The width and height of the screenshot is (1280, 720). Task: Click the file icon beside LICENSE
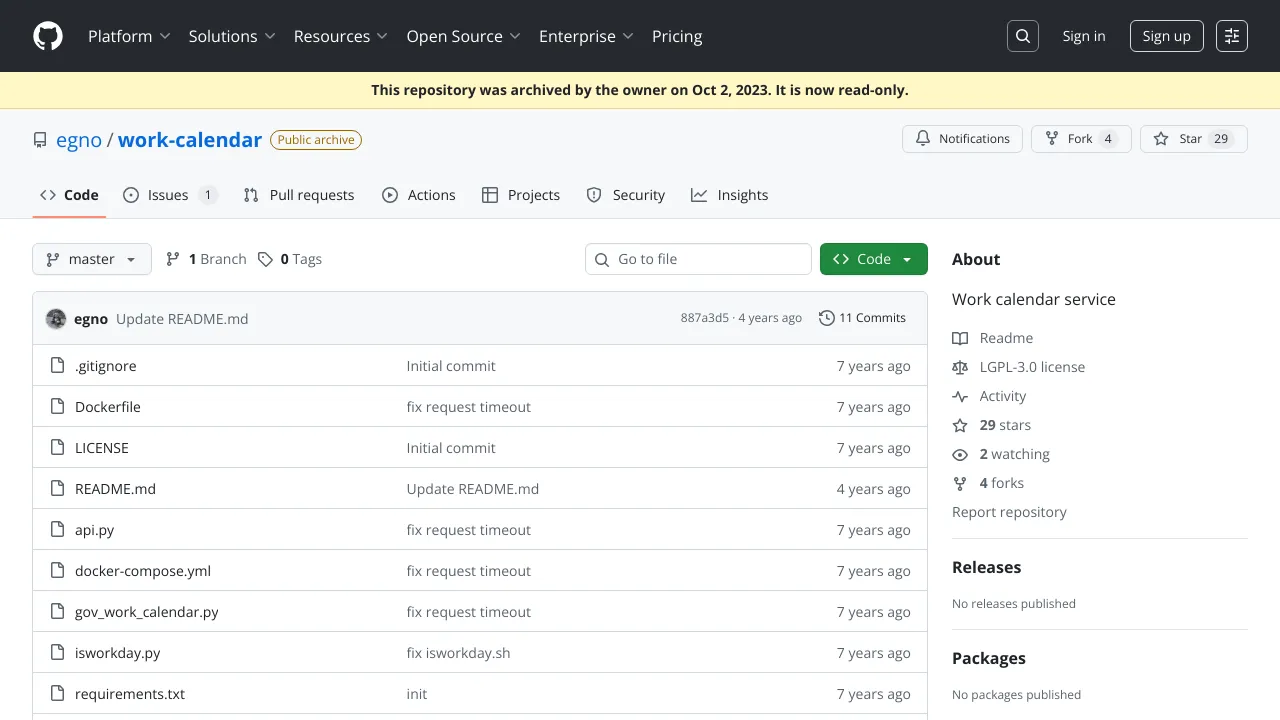[57, 448]
